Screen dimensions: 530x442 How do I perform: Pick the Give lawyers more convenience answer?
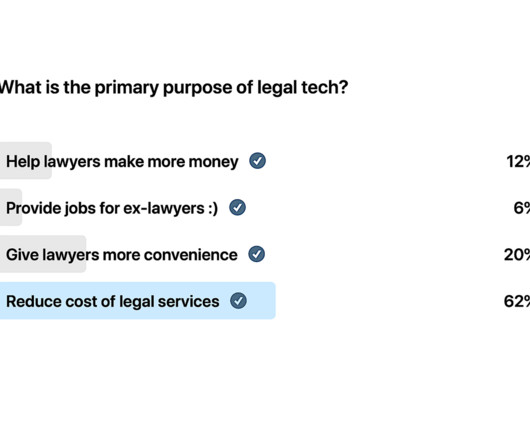tap(122, 255)
